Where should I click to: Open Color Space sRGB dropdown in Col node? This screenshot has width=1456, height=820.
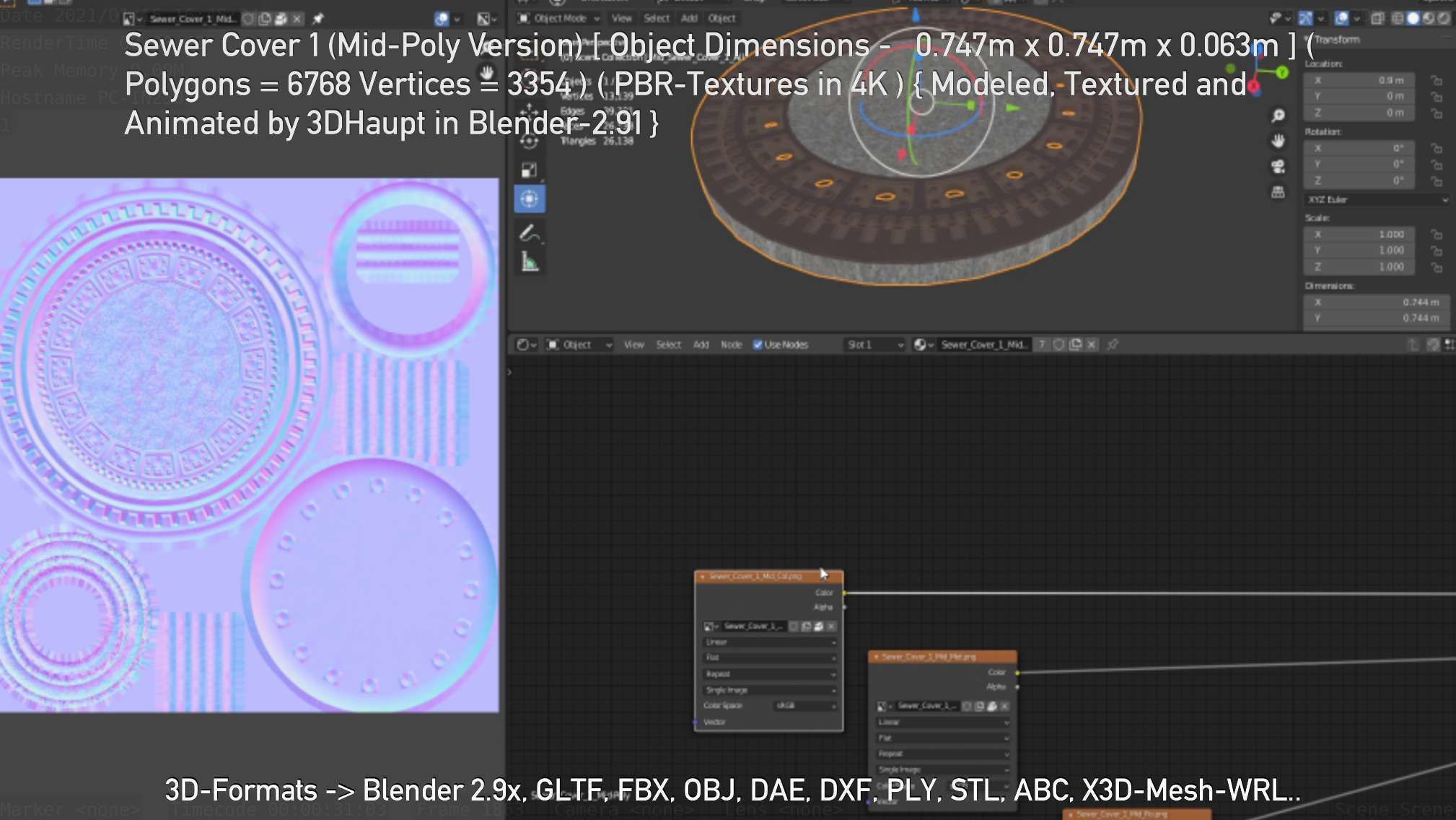(805, 705)
